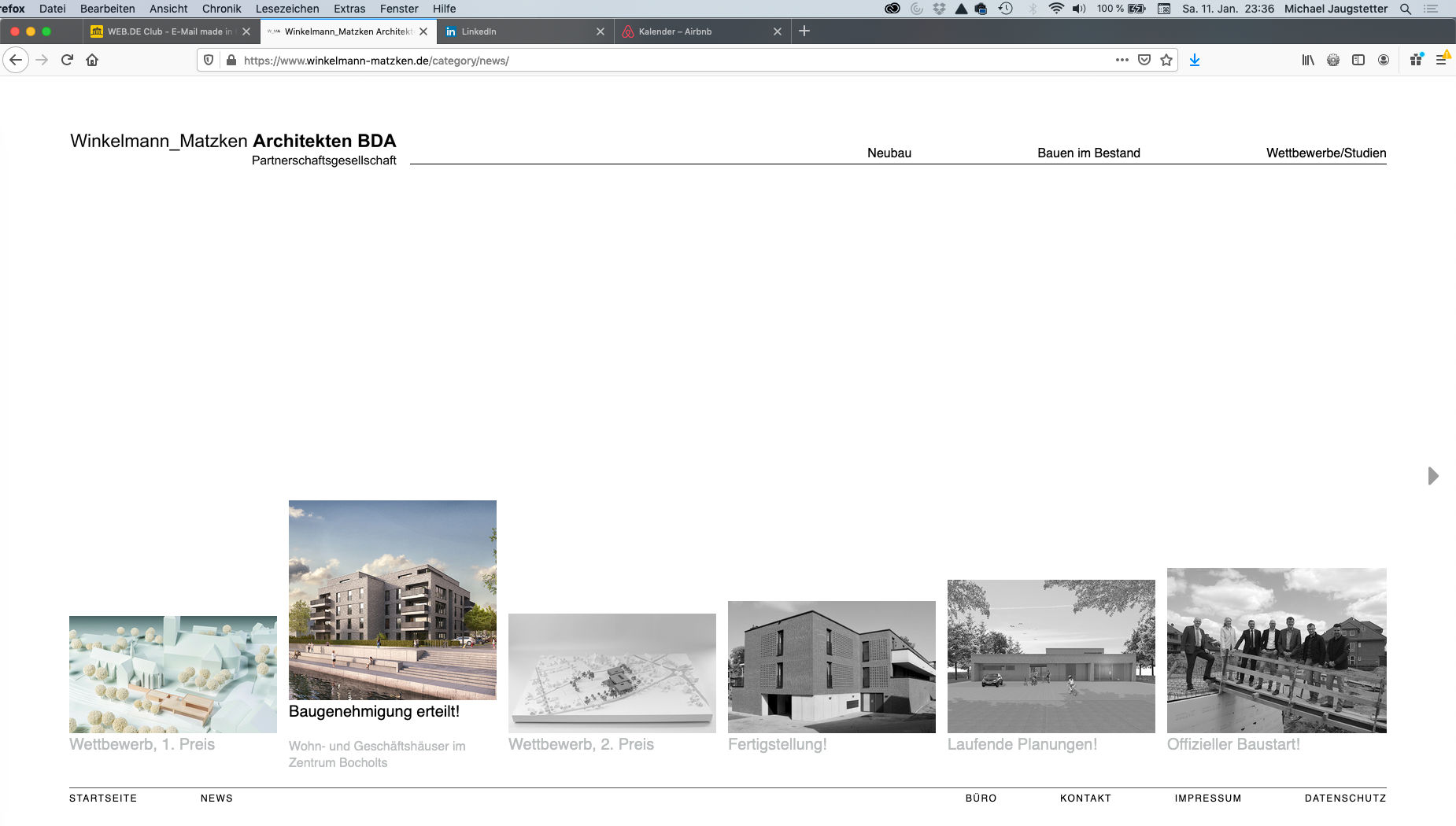
Task: Open Fertigstellung brick house photo
Action: click(x=832, y=667)
